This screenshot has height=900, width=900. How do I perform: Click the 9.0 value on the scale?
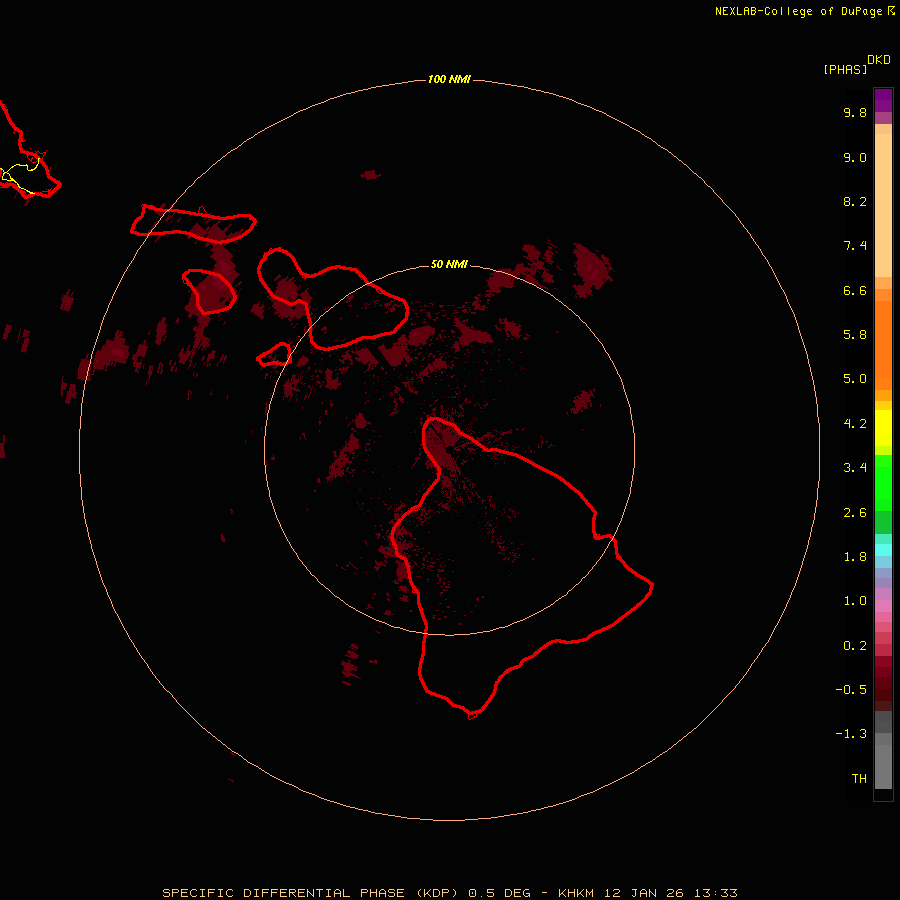pyautogui.click(x=855, y=157)
